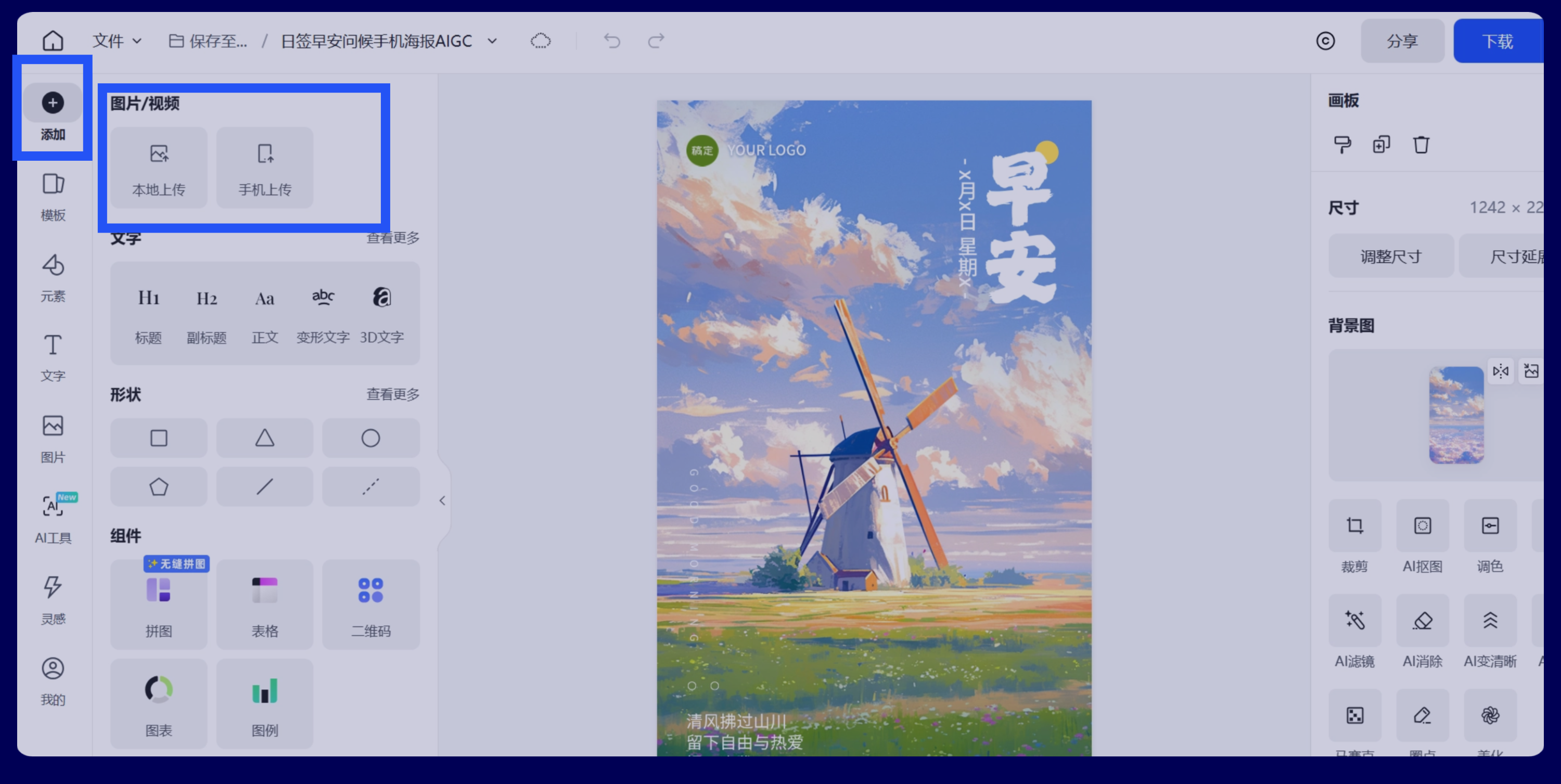Click 查看更多 next to 文字

click(393, 238)
